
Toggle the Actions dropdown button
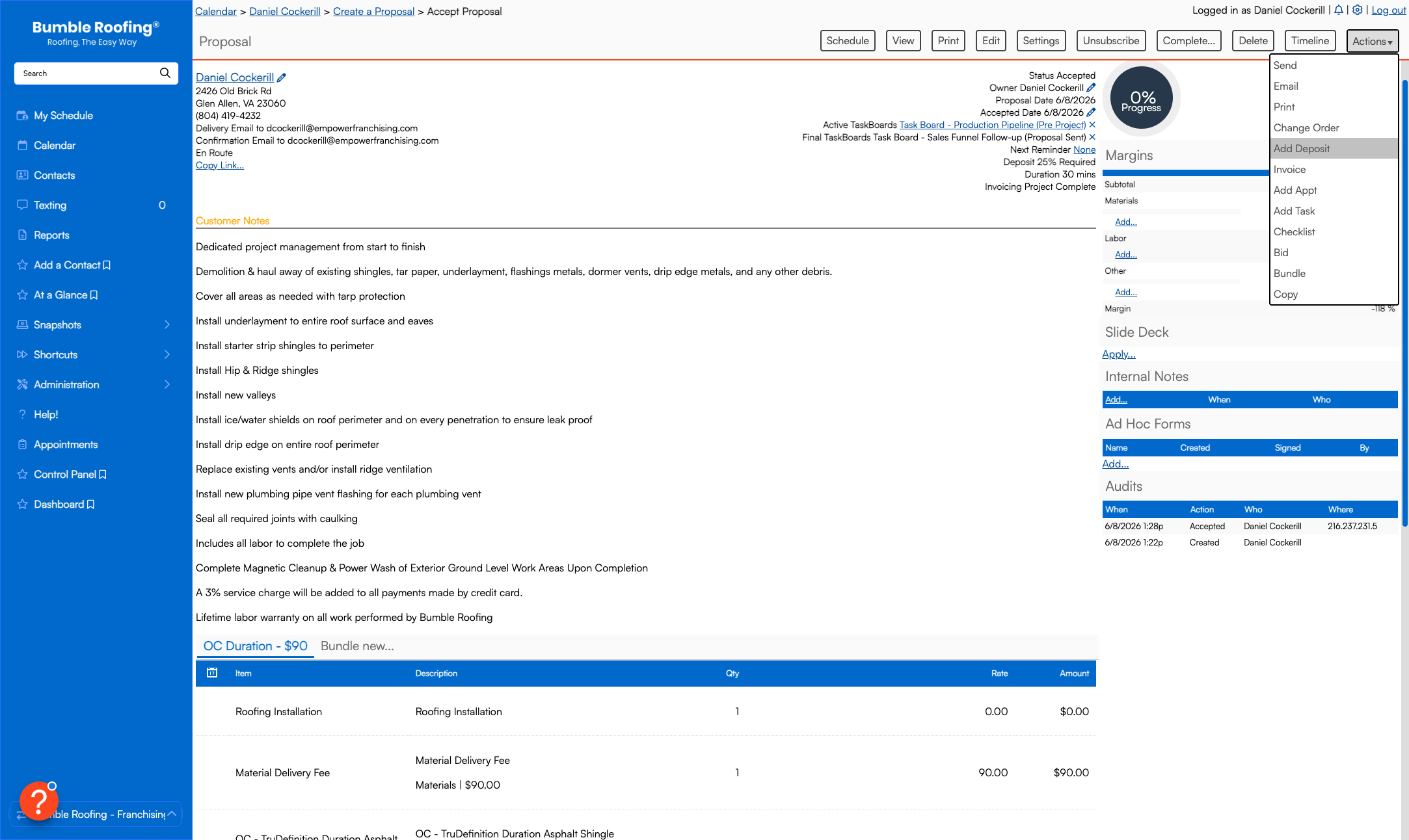pos(1373,41)
